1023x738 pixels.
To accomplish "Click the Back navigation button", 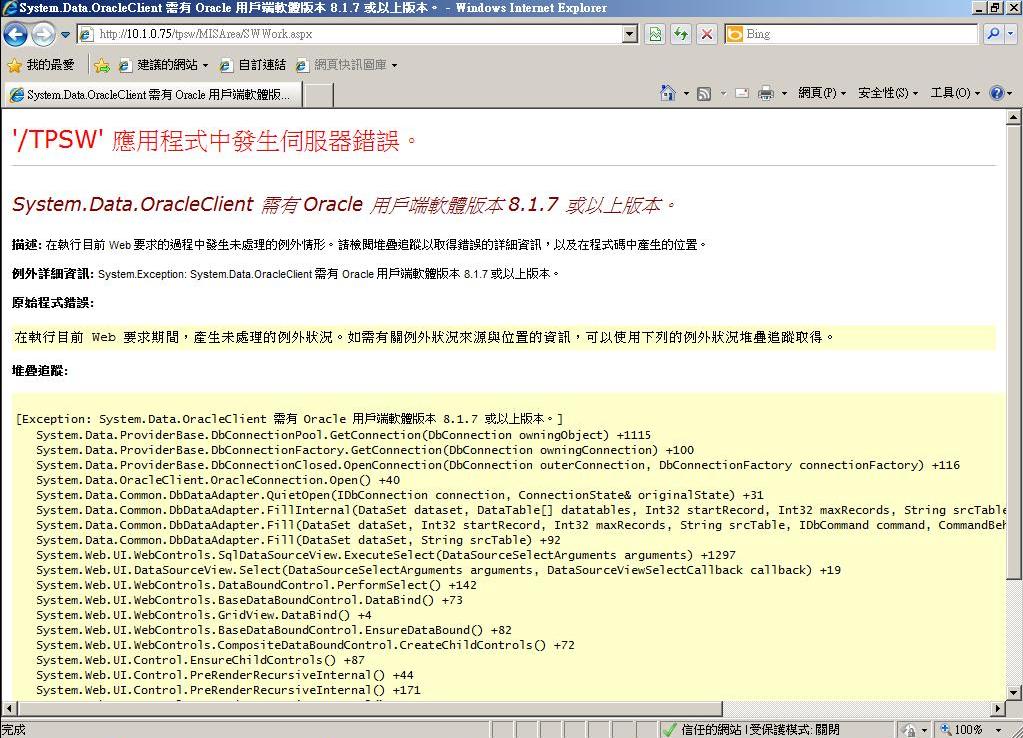I will pyautogui.click(x=15, y=33).
